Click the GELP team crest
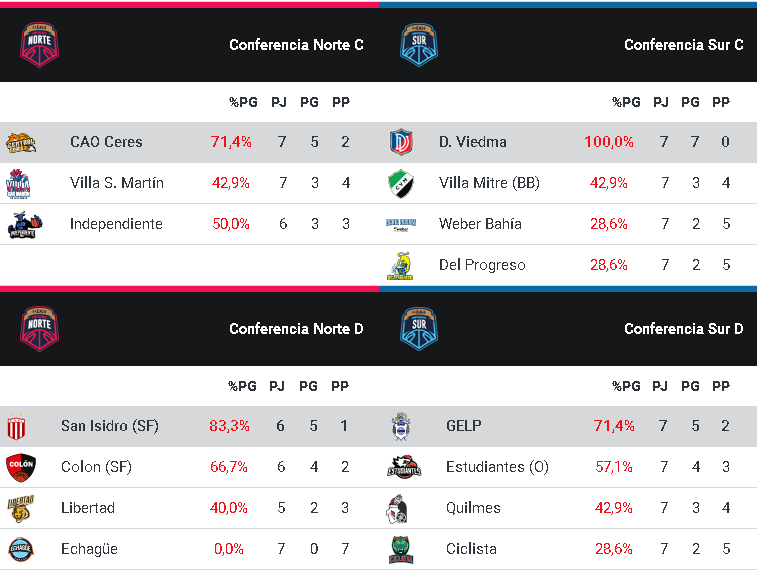The height and width of the screenshot is (576, 757). point(400,427)
